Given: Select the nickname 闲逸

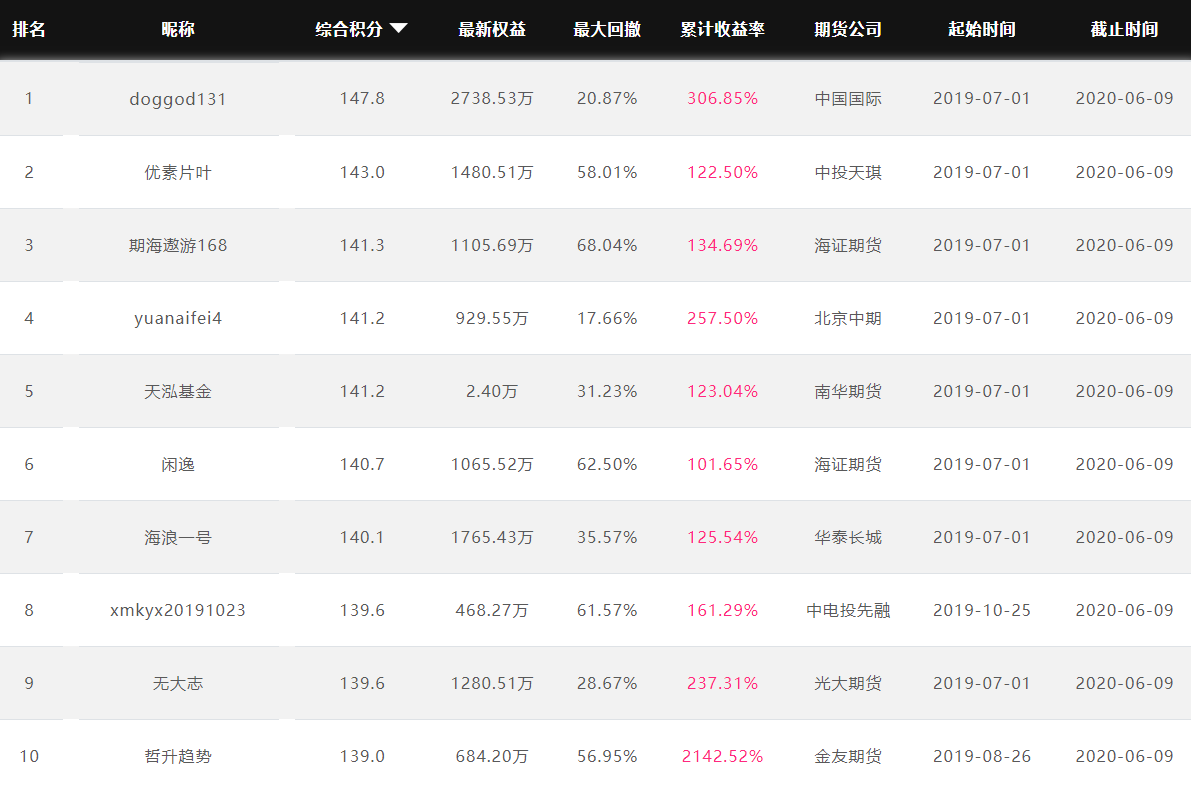Looking at the screenshot, I should pyautogui.click(x=178, y=464).
